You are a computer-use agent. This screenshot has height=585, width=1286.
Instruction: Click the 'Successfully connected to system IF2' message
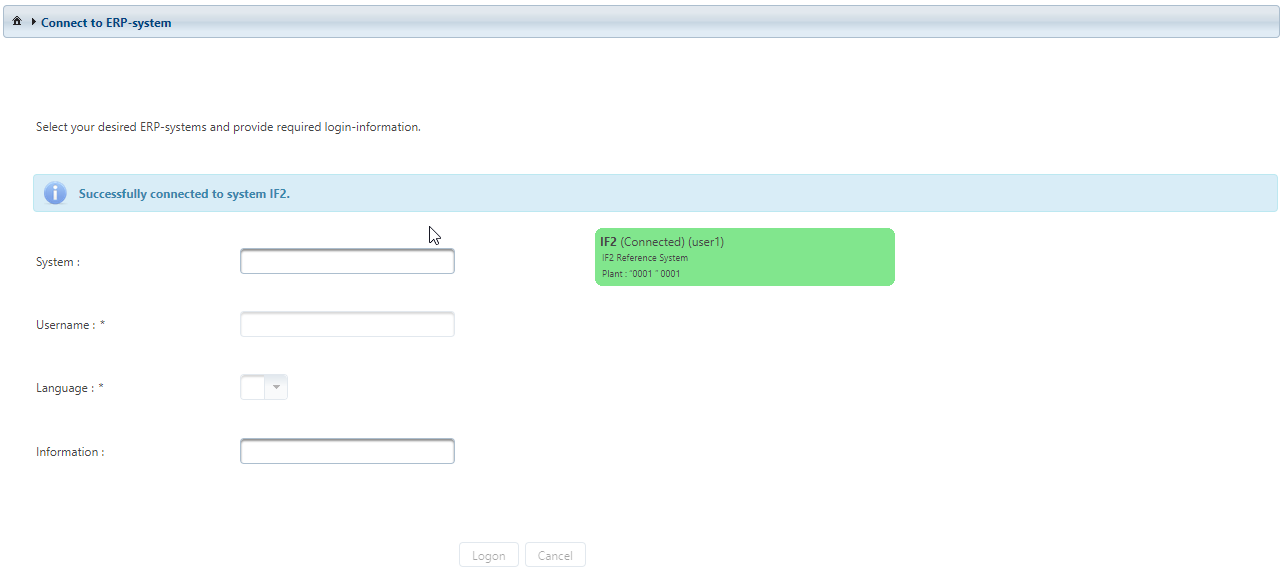click(184, 193)
